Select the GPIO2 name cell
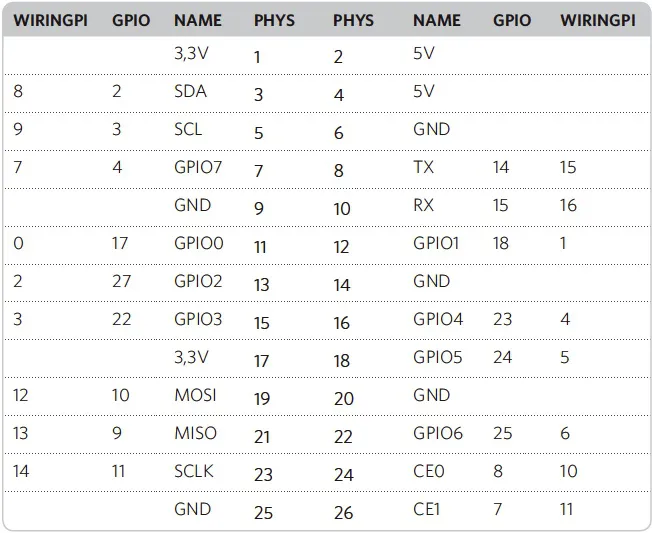 198,281
